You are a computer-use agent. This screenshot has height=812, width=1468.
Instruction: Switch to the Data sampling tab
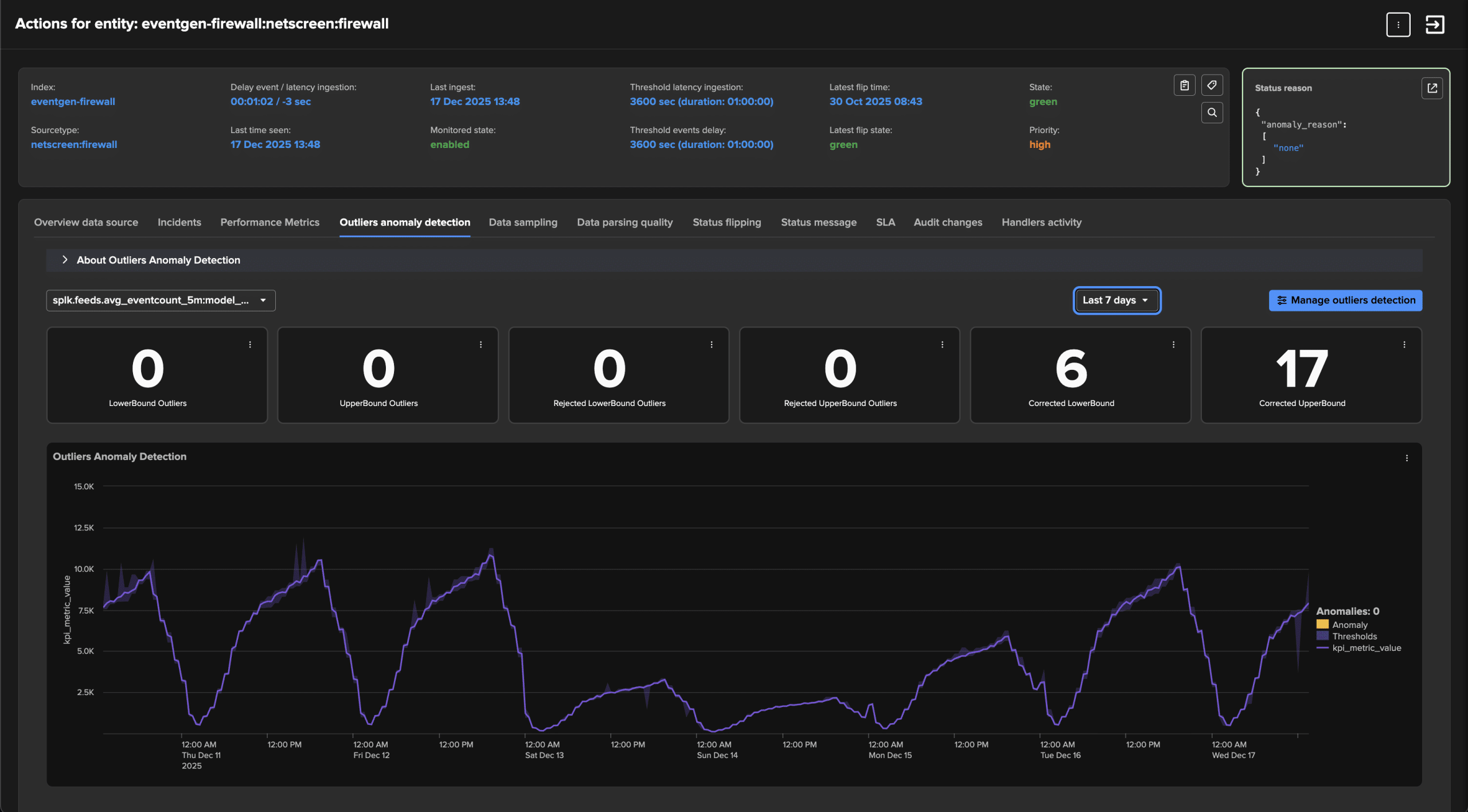(522, 222)
